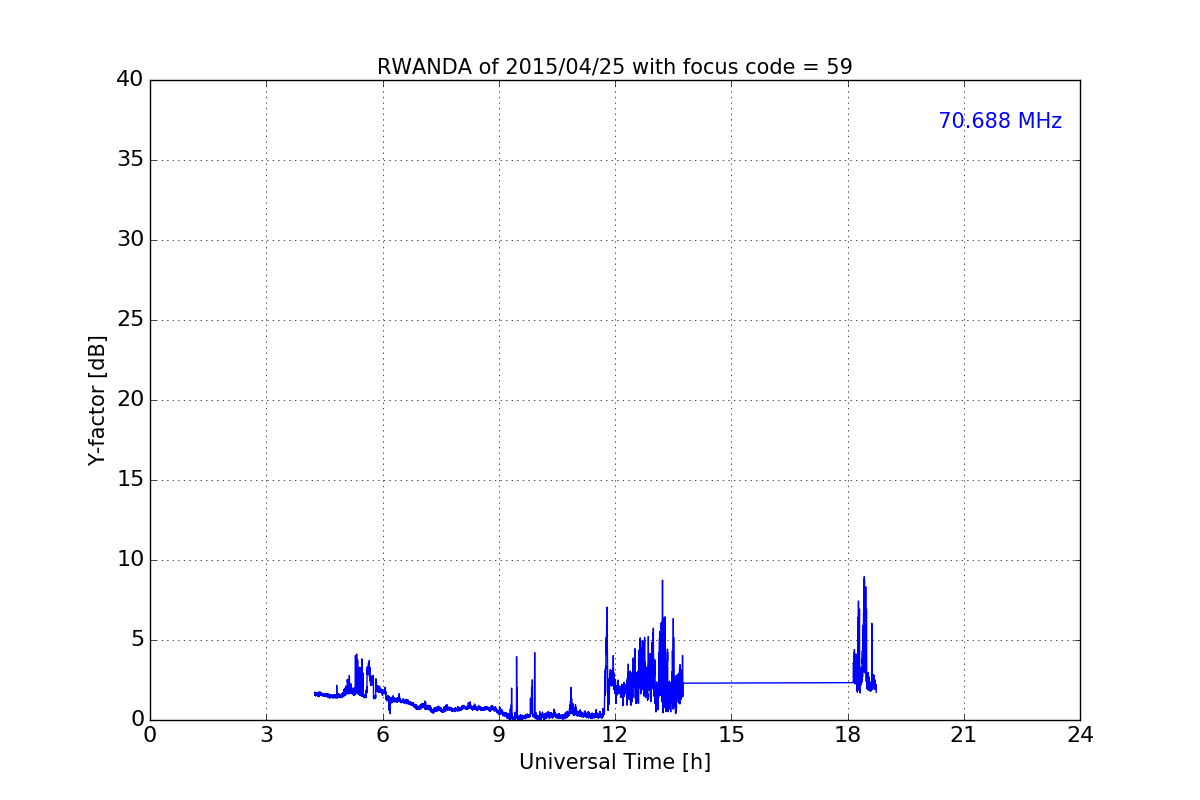
Task: Click x-axis tick label '12'
Action: click(615, 734)
